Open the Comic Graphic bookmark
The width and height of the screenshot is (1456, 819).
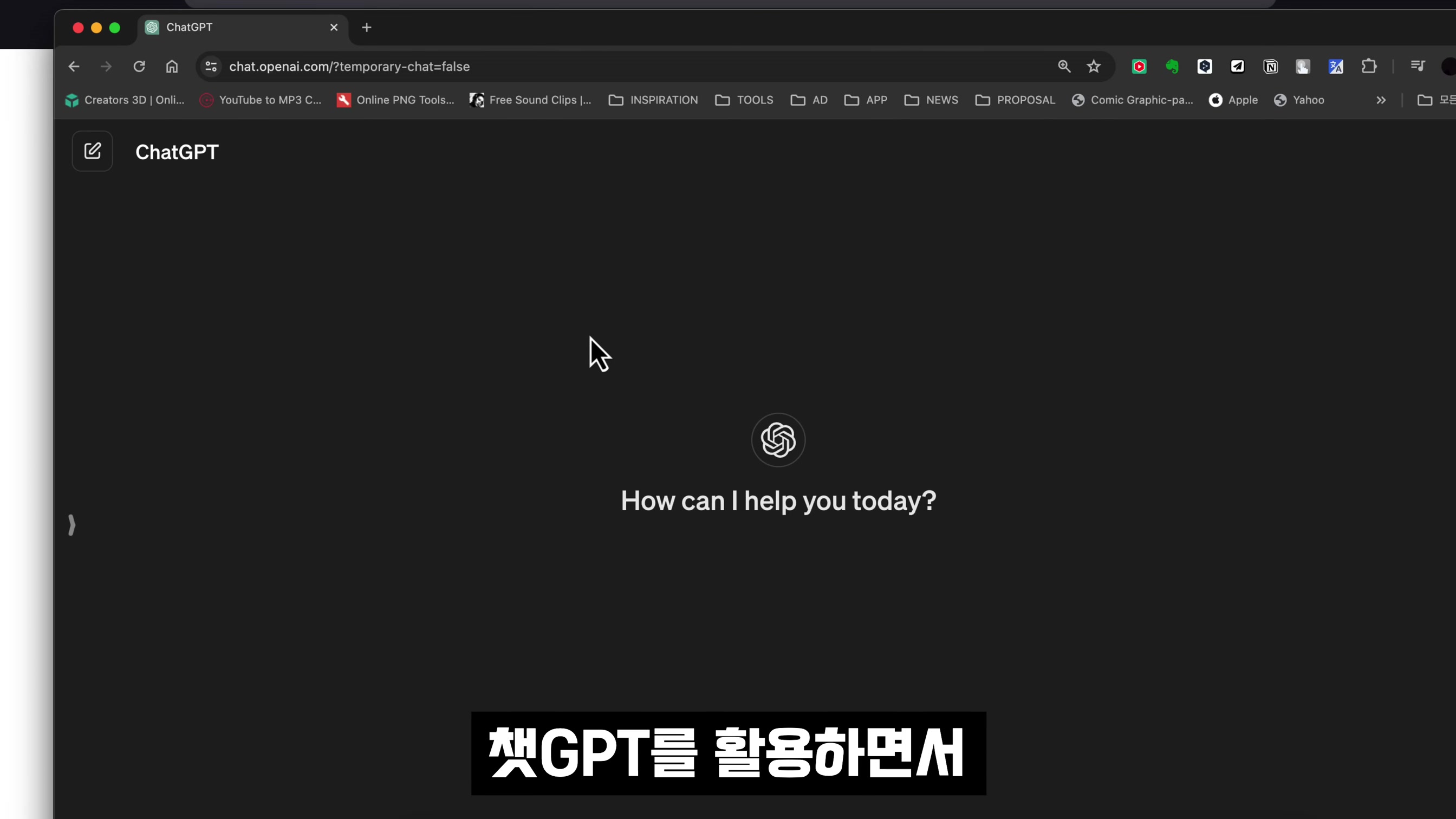coord(1132,100)
